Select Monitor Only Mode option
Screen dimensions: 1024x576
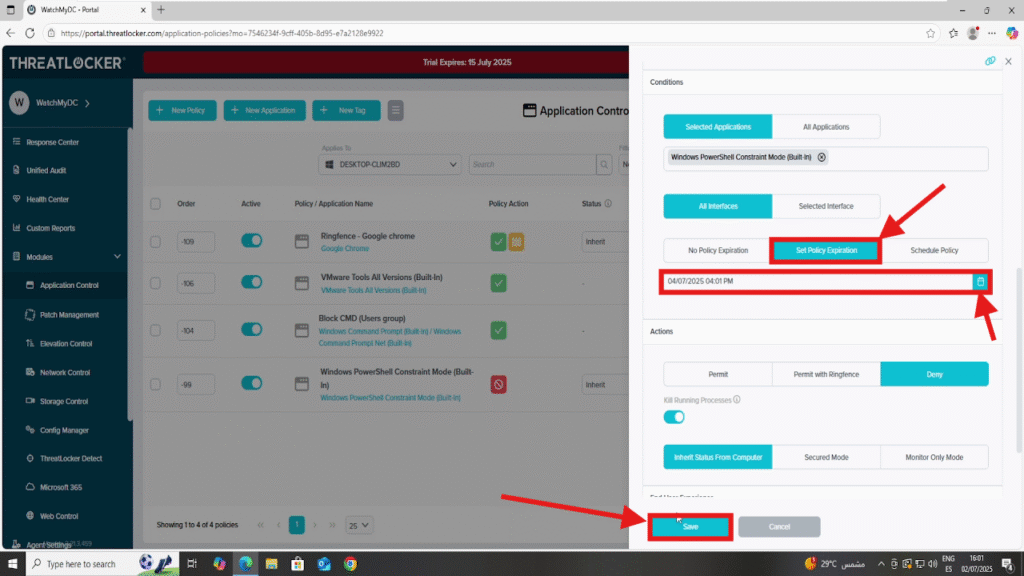935,457
